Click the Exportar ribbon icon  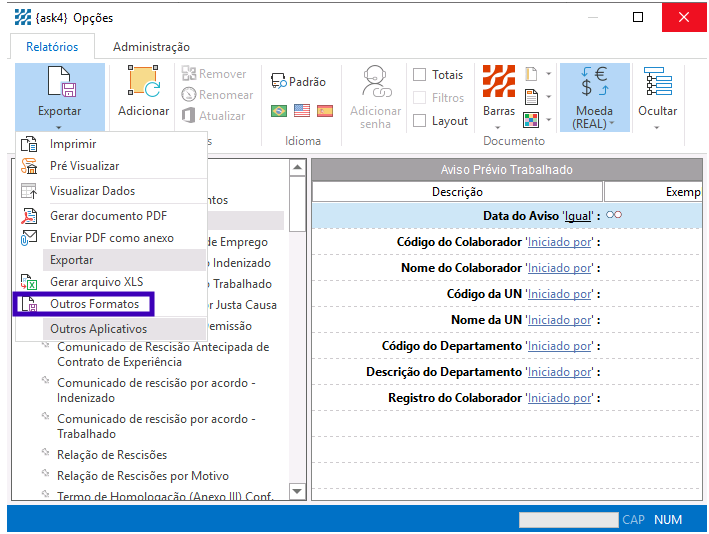coord(59,86)
